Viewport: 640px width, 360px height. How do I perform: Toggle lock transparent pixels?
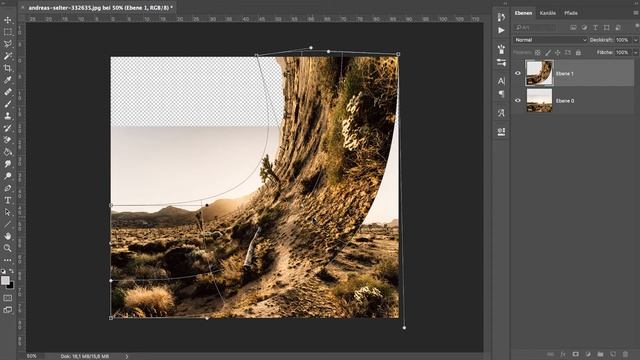point(538,53)
